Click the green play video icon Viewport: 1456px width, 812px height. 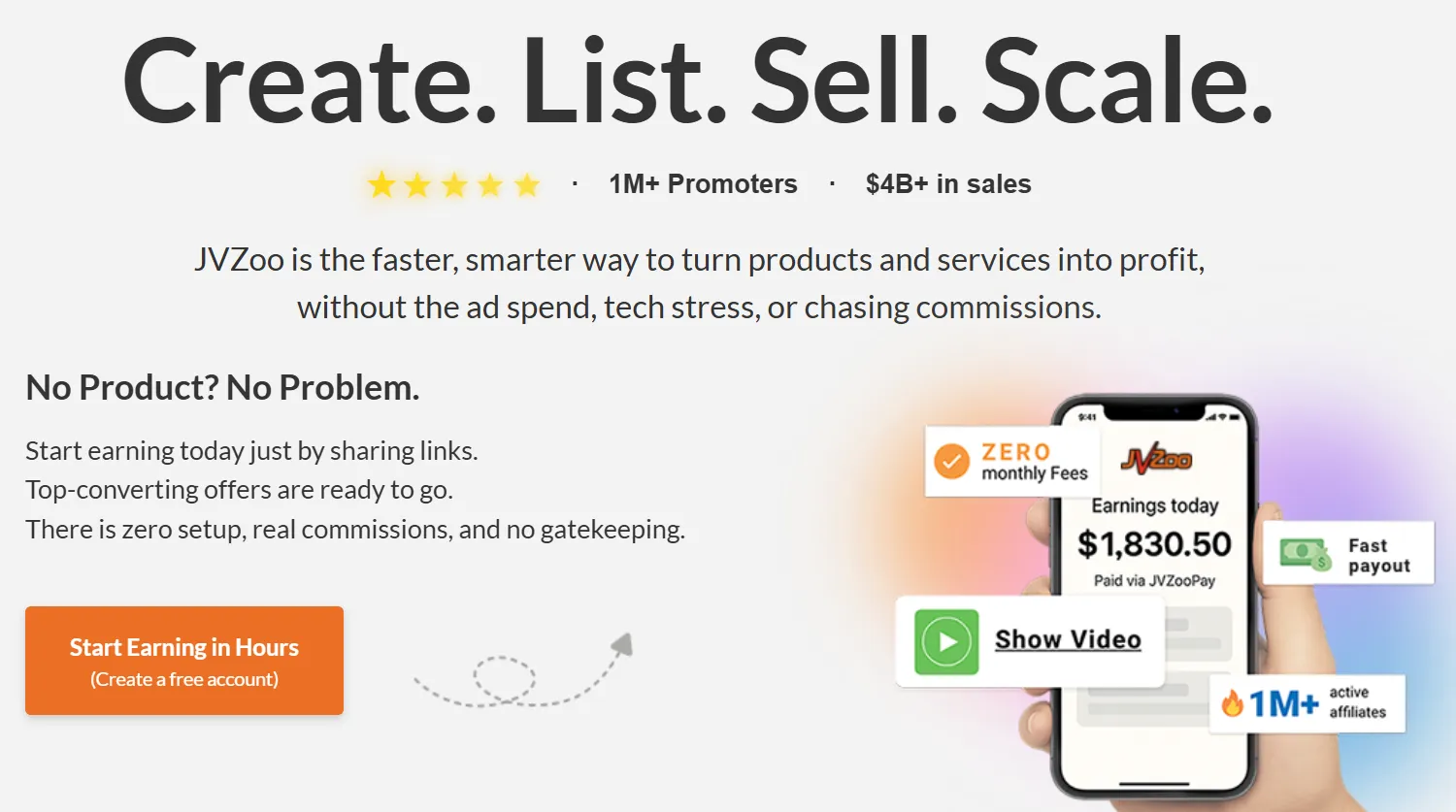(x=946, y=641)
